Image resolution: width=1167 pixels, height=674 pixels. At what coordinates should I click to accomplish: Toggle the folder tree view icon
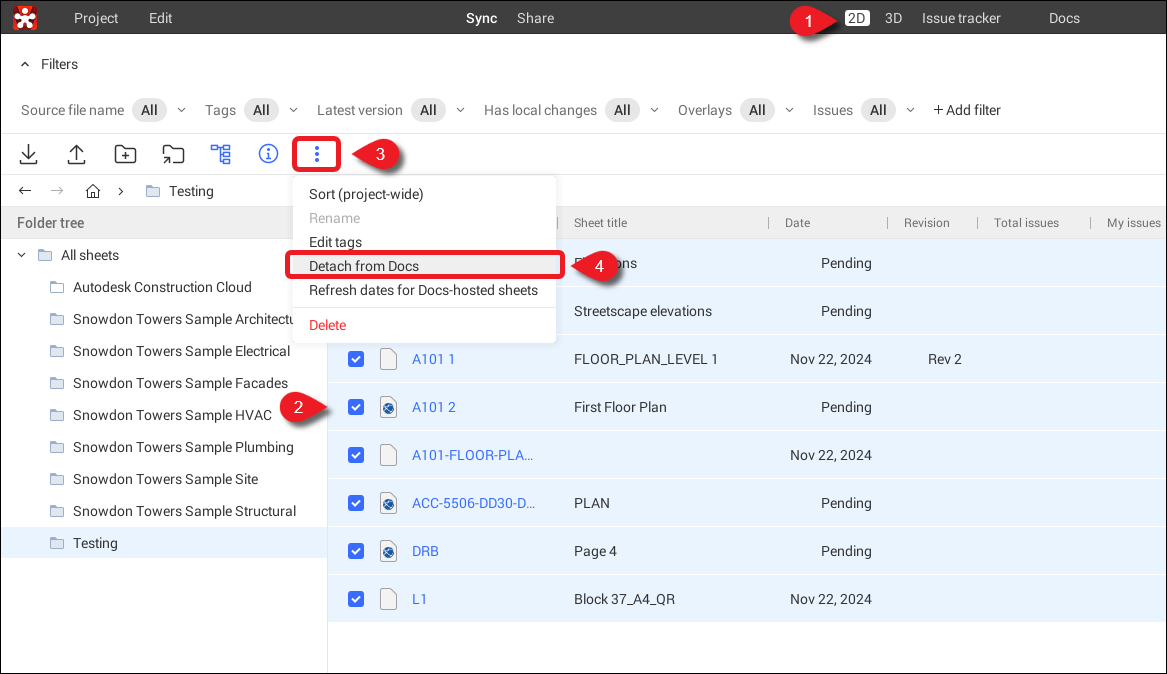[220, 154]
